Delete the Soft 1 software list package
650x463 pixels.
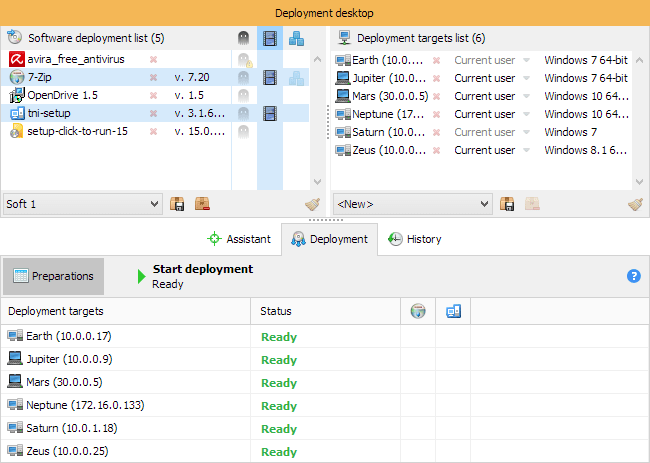coord(202,204)
